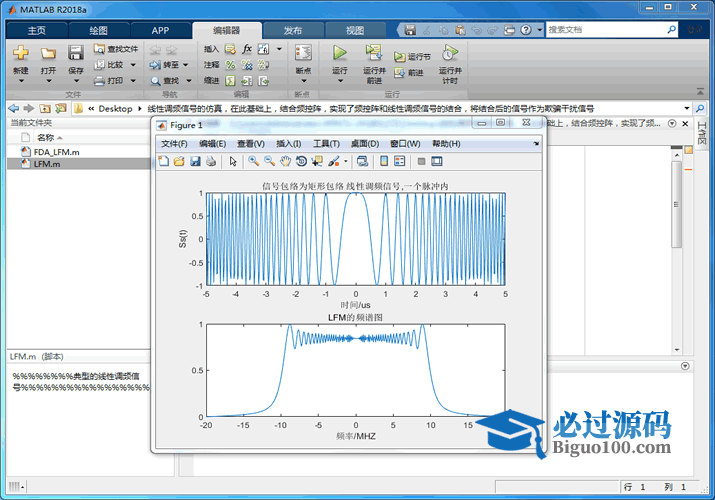Viewport: 715px width, 500px height.
Task: Open the 文件(F) menu in Figure 1
Action: click(174, 144)
